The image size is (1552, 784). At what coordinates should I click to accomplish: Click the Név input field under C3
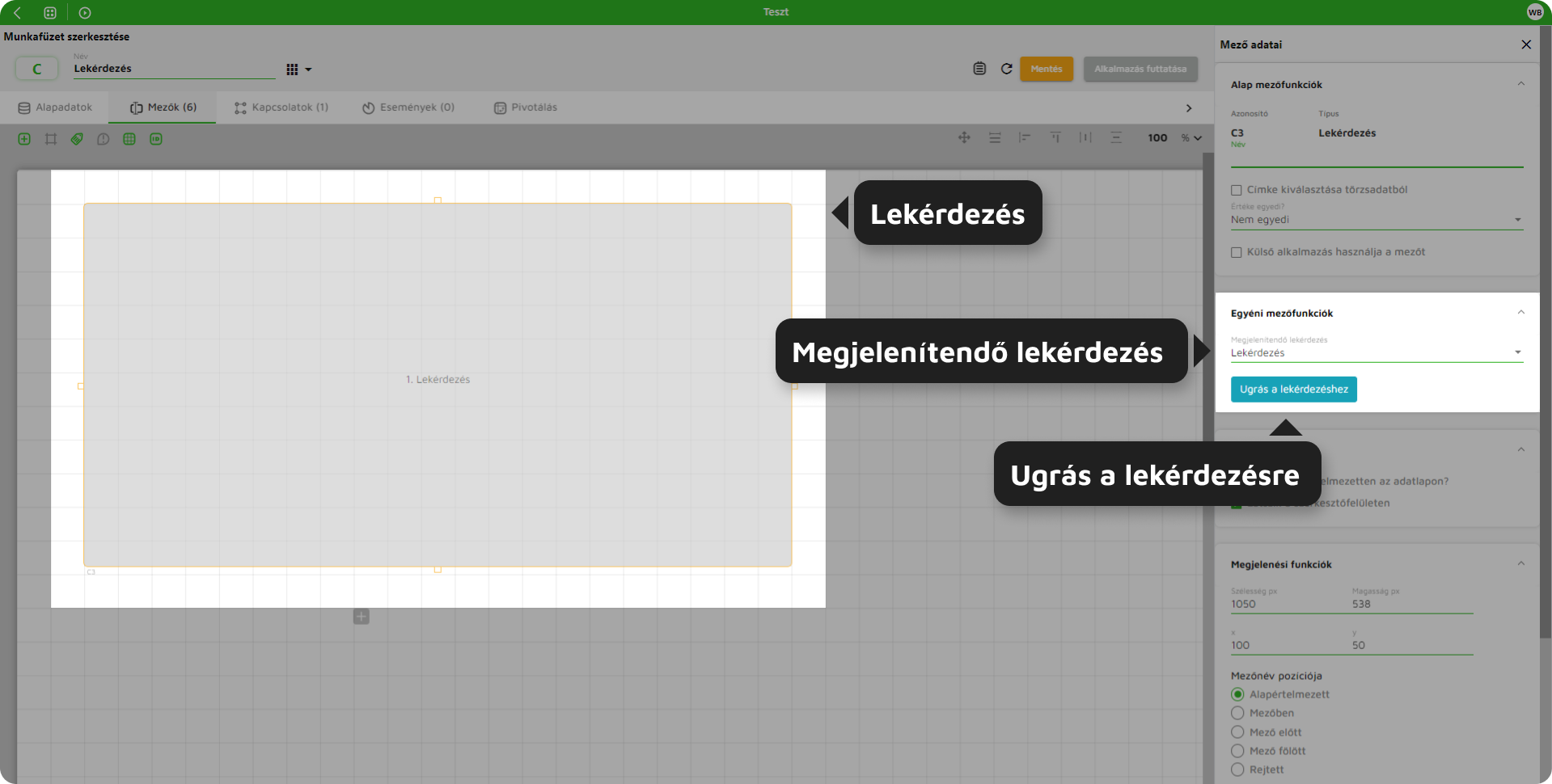[1377, 158]
